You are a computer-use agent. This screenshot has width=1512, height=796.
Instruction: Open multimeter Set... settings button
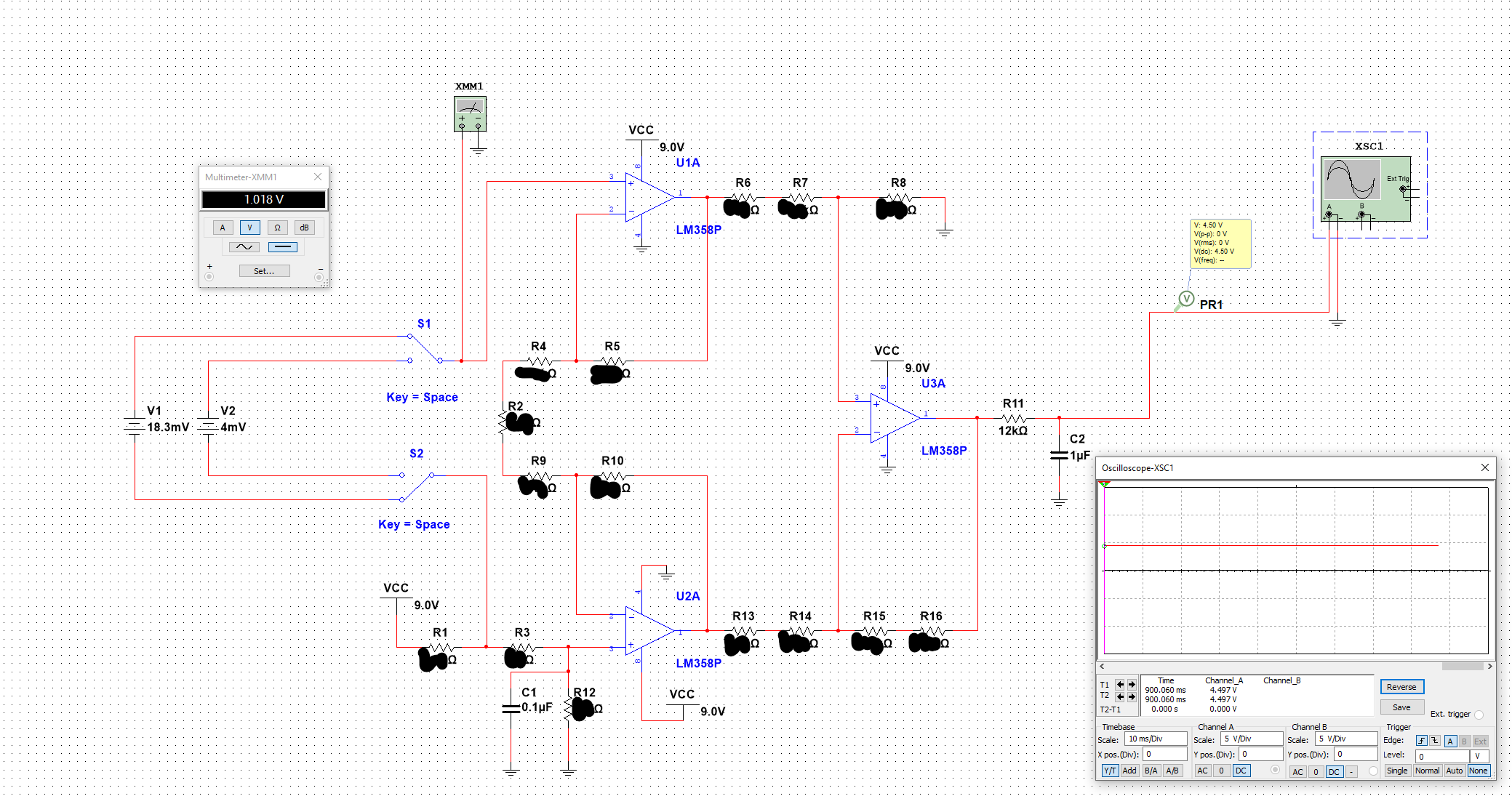[264, 271]
